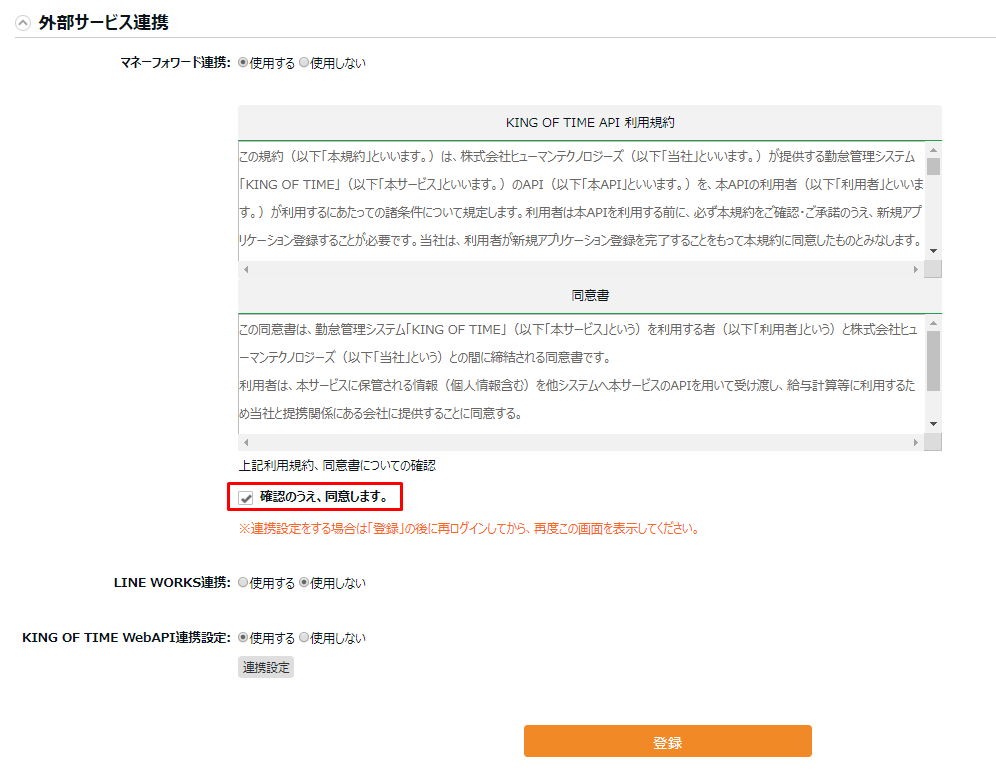Select 使用しない for KING OF TIME WebAPI連携設定

click(x=304, y=637)
